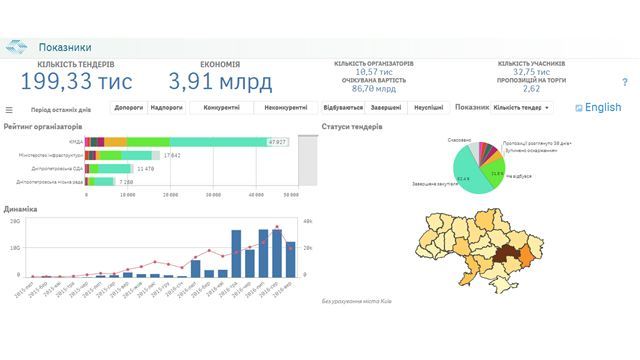Toggle the Конкурентні filter
The image size is (640, 360).
click(x=221, y=108)
